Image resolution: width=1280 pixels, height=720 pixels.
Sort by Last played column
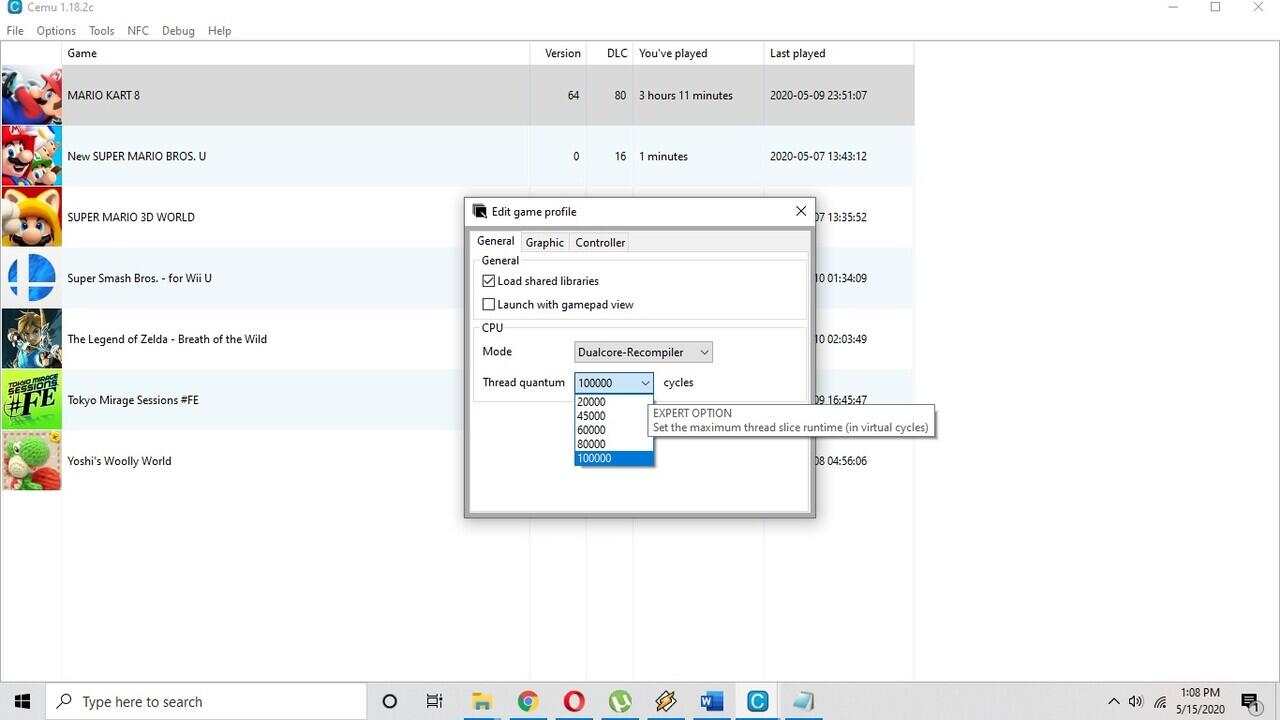click(x=838, y=53)
